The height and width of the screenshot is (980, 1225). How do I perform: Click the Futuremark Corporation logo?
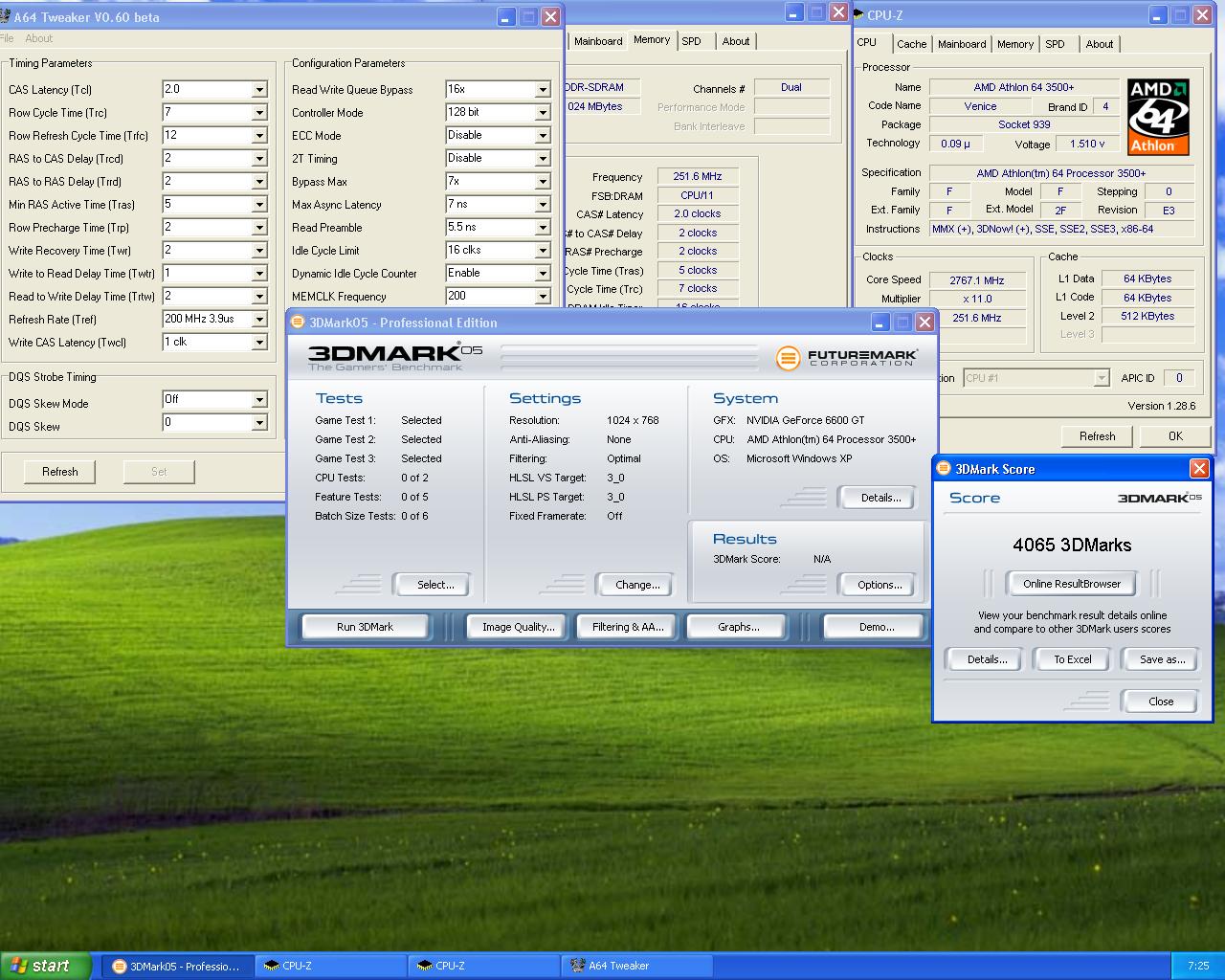click(846, 358)
